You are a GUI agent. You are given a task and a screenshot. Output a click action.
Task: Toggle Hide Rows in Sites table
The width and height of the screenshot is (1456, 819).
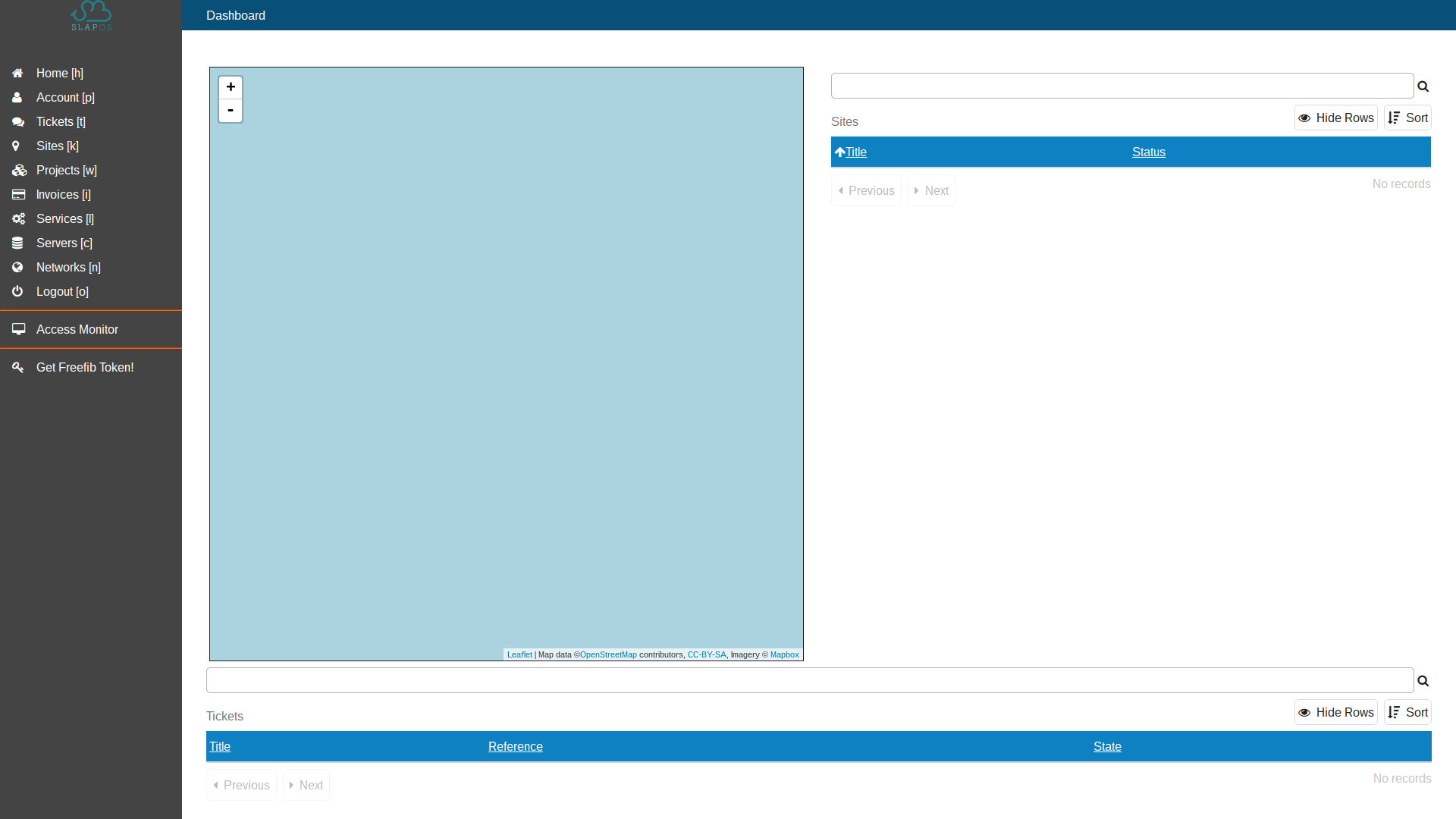[1336, 117]
